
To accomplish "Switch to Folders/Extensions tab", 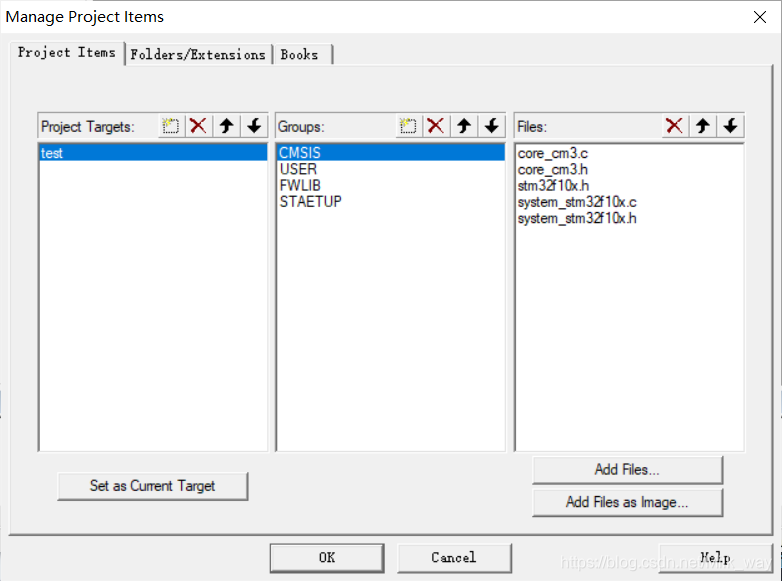I will (x=198, y=54).
